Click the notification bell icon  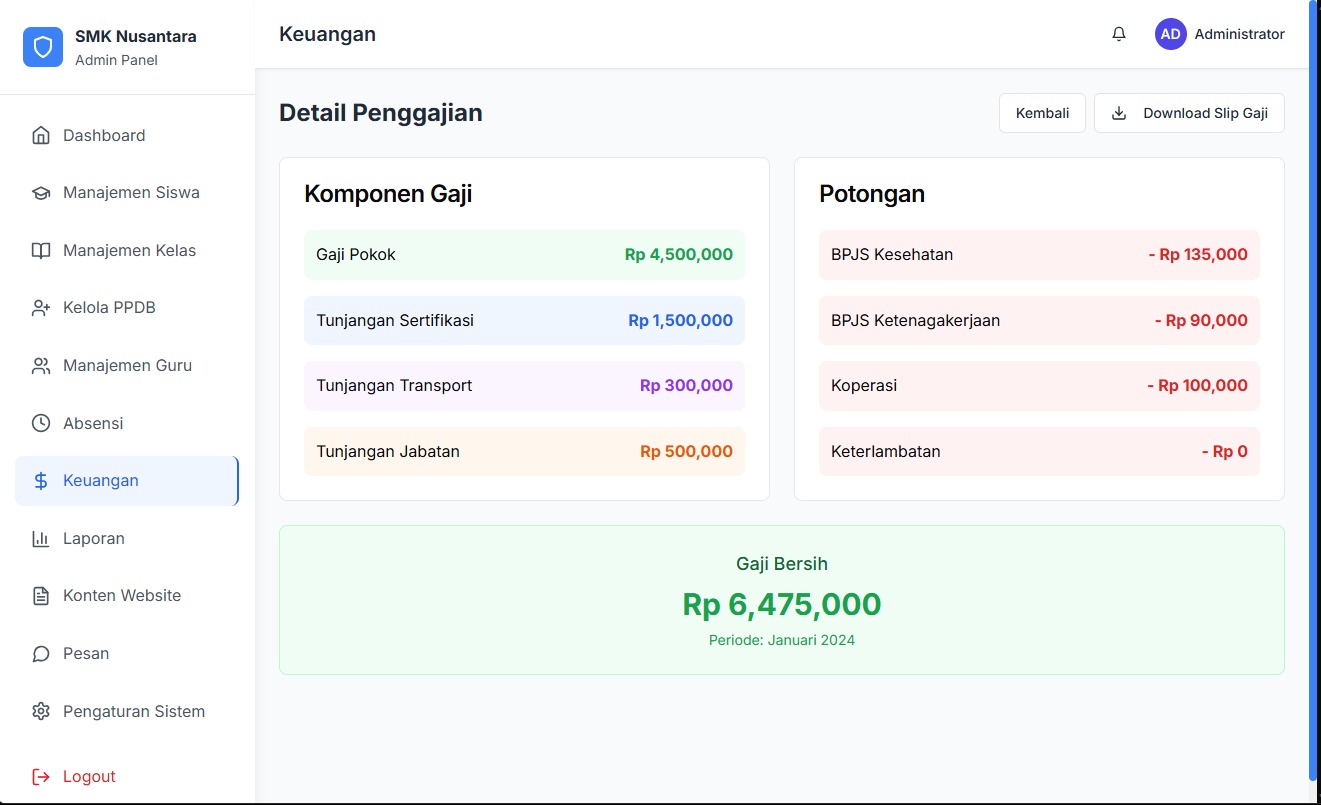(1119, 34)
